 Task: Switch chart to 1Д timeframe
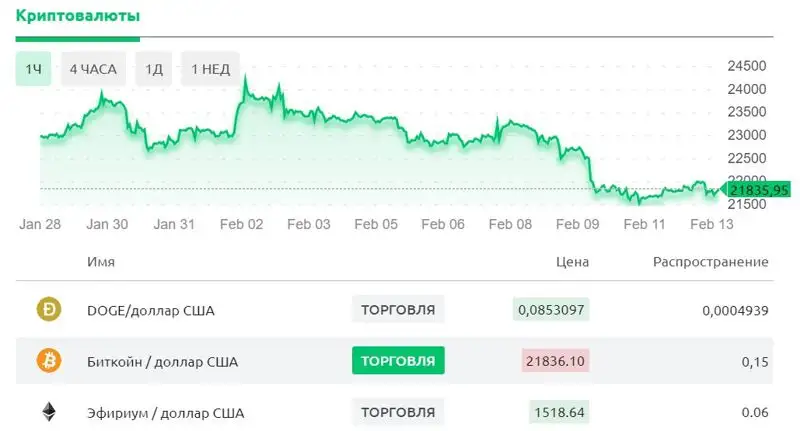[154, 69]
